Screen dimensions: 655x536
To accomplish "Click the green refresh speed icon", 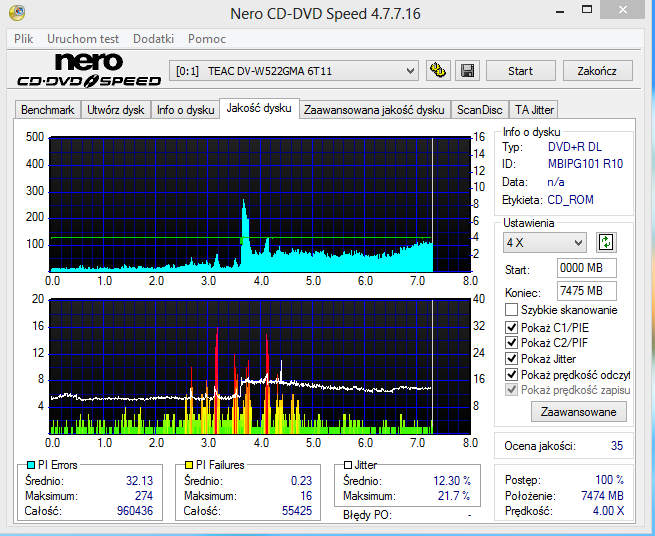I will tap(606, 242).
